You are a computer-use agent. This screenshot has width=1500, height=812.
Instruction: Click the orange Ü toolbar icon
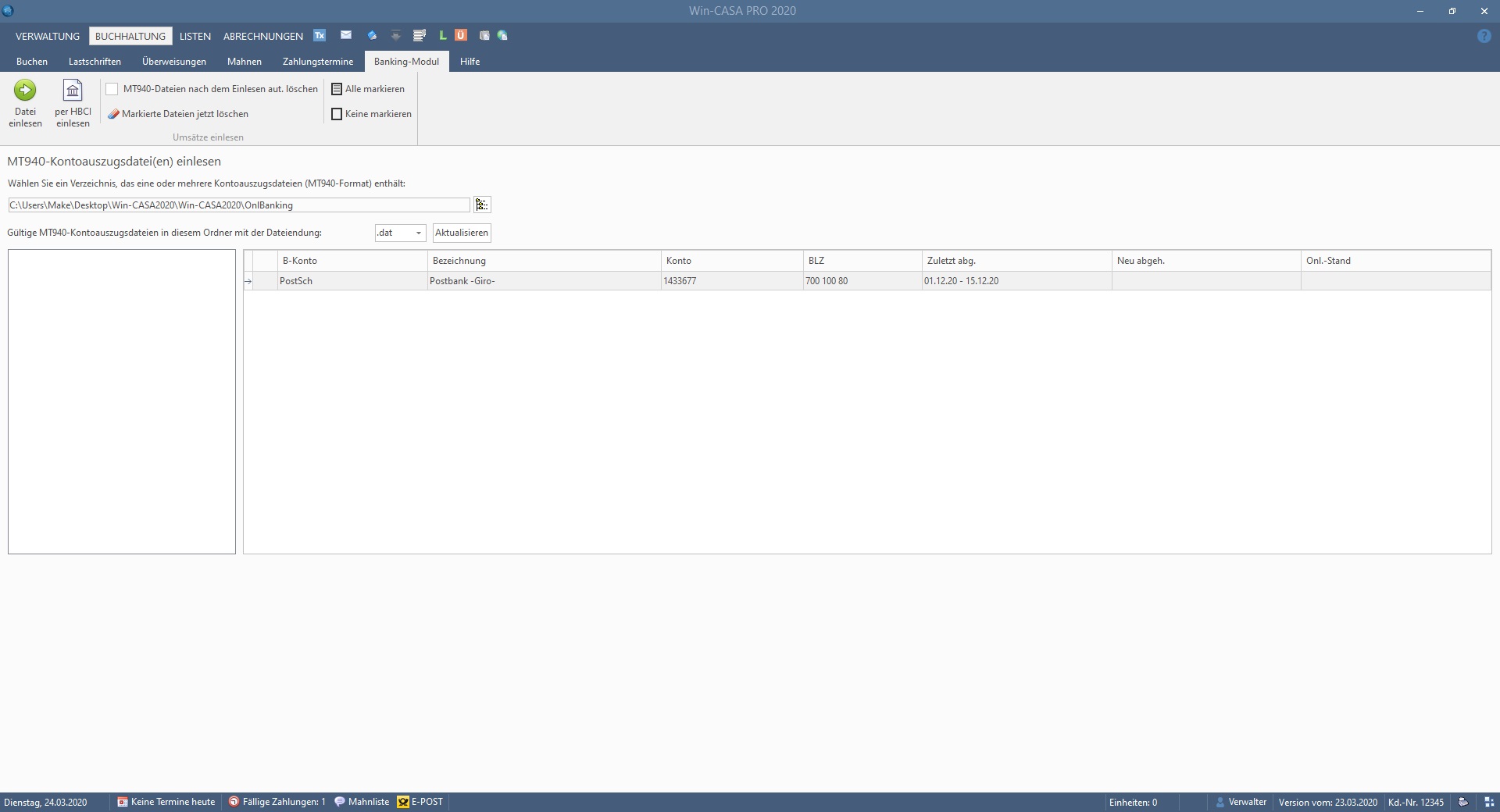(x=461, y=35)
